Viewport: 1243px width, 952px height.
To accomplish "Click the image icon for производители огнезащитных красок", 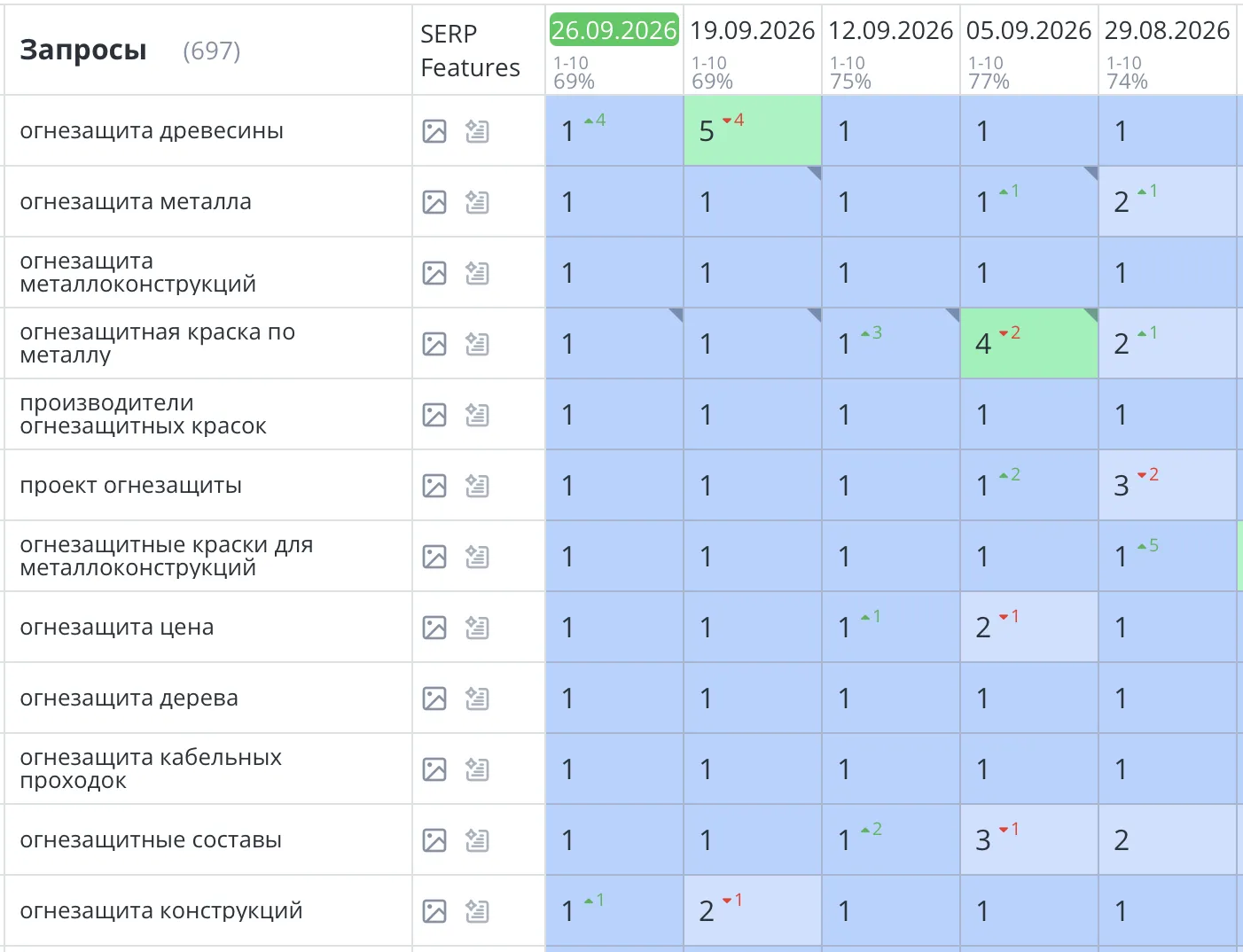I will 434,415.
